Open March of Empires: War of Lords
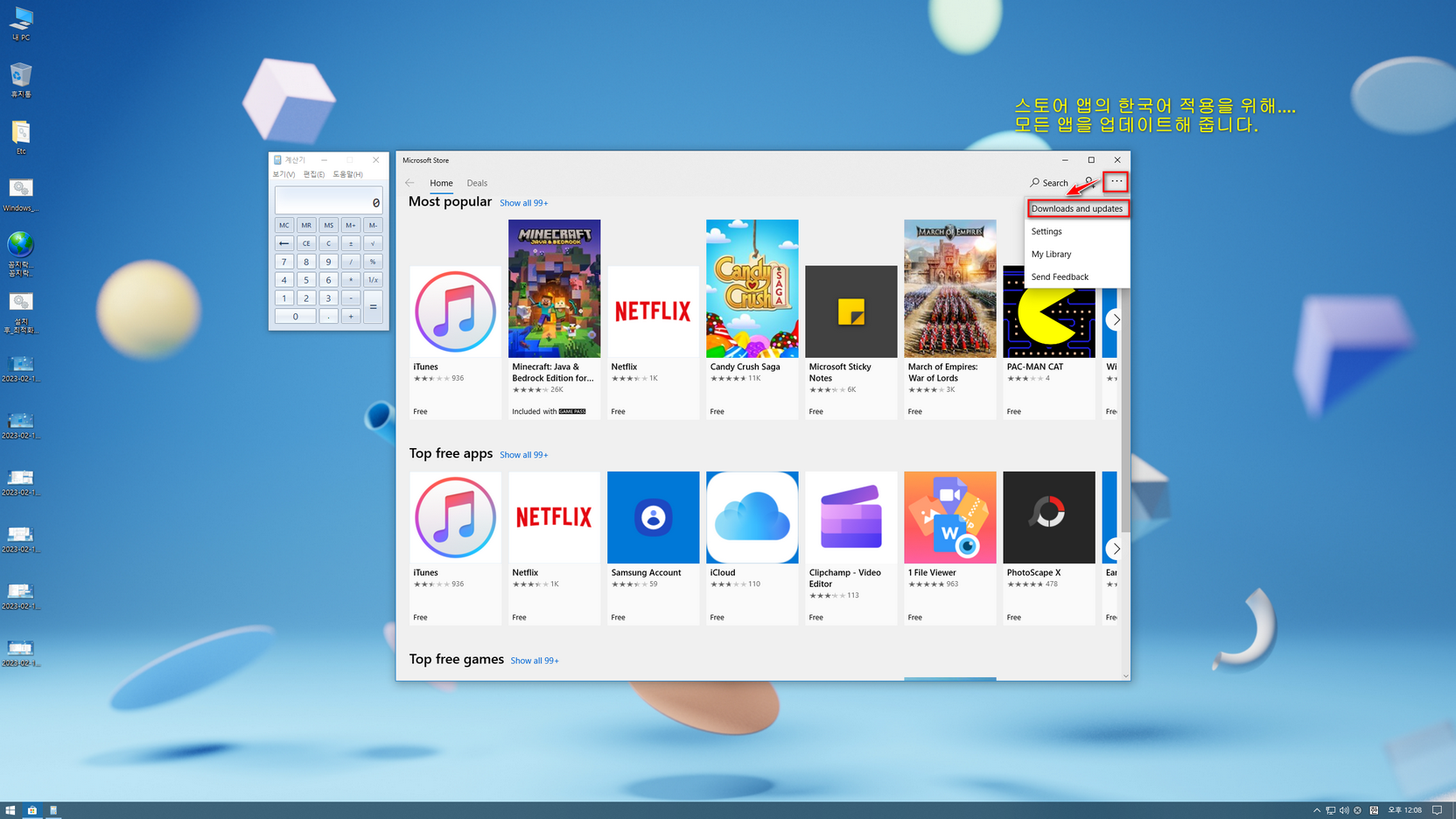1456x819 pixels. [x=949, y=319]
